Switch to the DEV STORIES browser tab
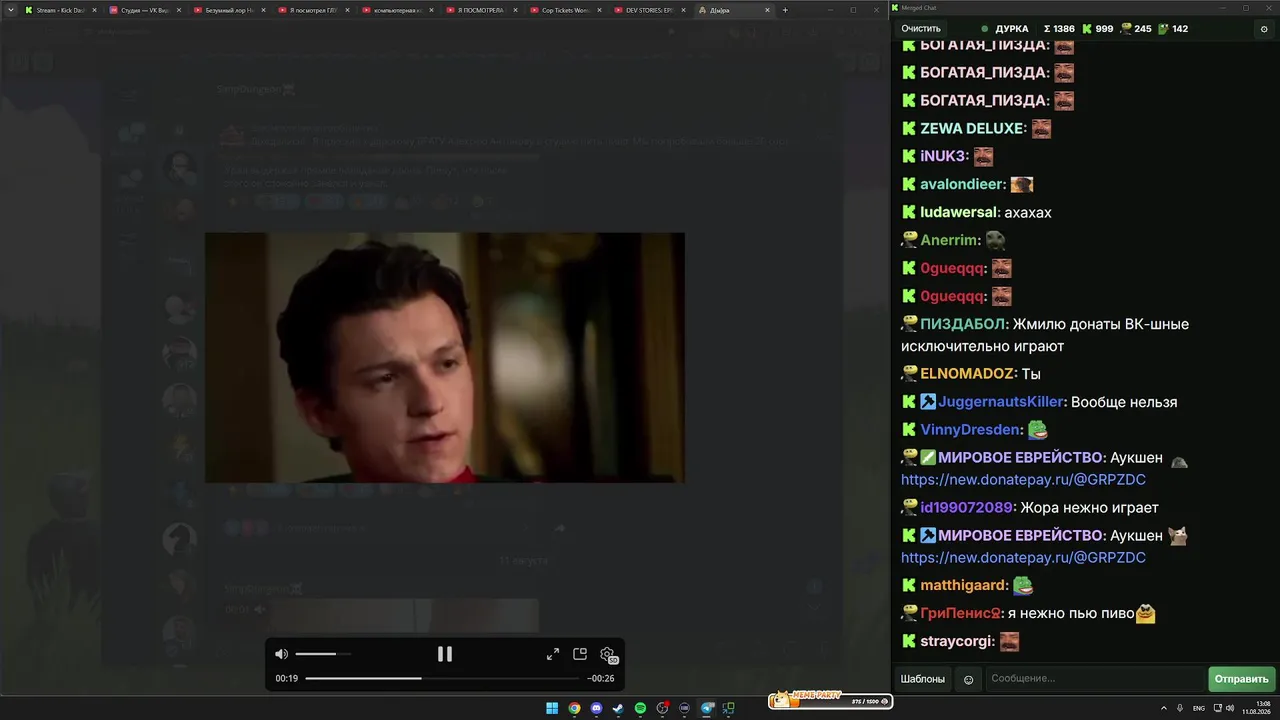Image resolution: width=1280 pixels, height=720 pixels. [650, 10]
